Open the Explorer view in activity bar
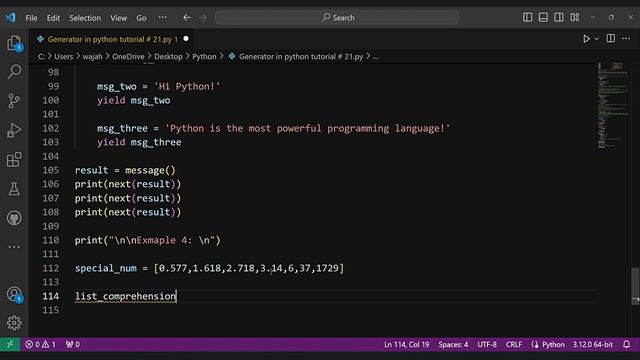This screenshot has width=640, height=360. (x=14, y=43)
